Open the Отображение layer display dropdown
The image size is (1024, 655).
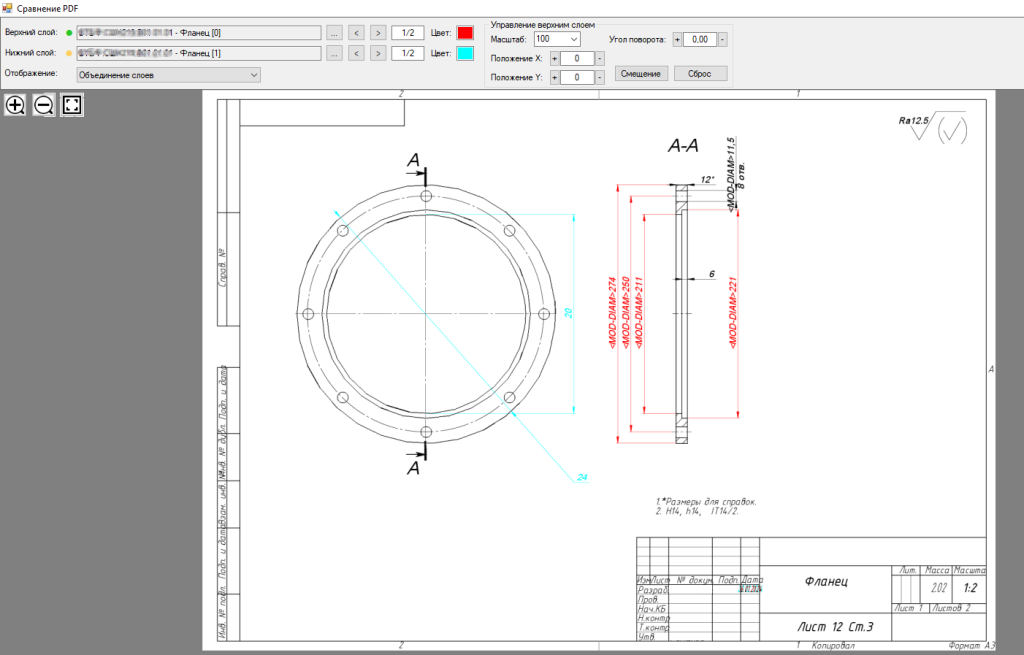pos(168,74)
